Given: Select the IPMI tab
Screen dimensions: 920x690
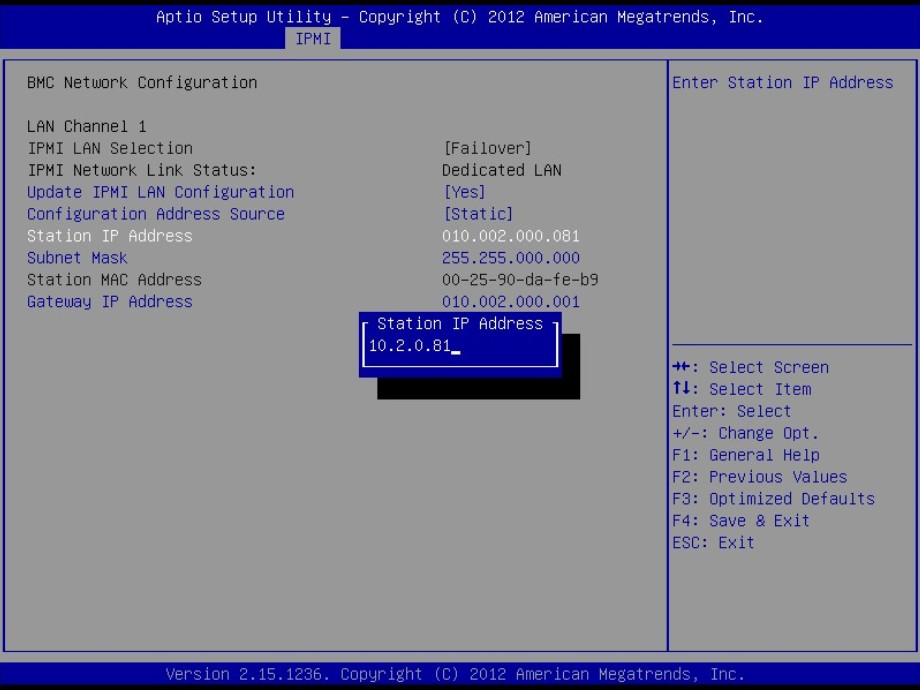Looking at the screenshot, I should (313, 39).
